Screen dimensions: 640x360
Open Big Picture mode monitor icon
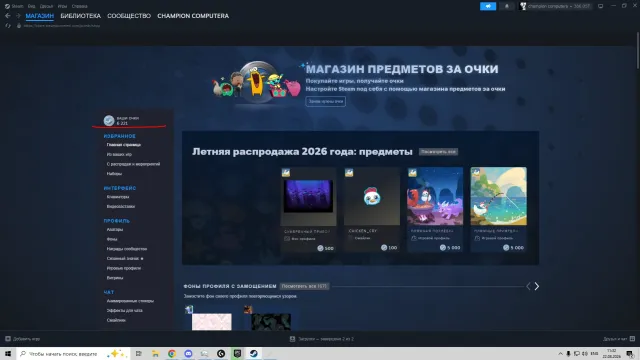[x=600, y=6]
